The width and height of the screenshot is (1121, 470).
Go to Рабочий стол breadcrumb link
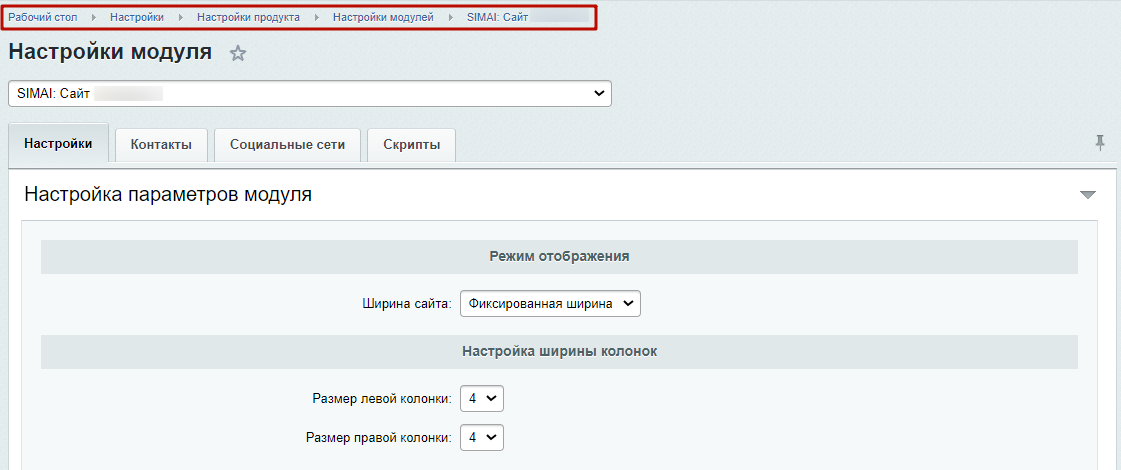(x=43, y=18)
